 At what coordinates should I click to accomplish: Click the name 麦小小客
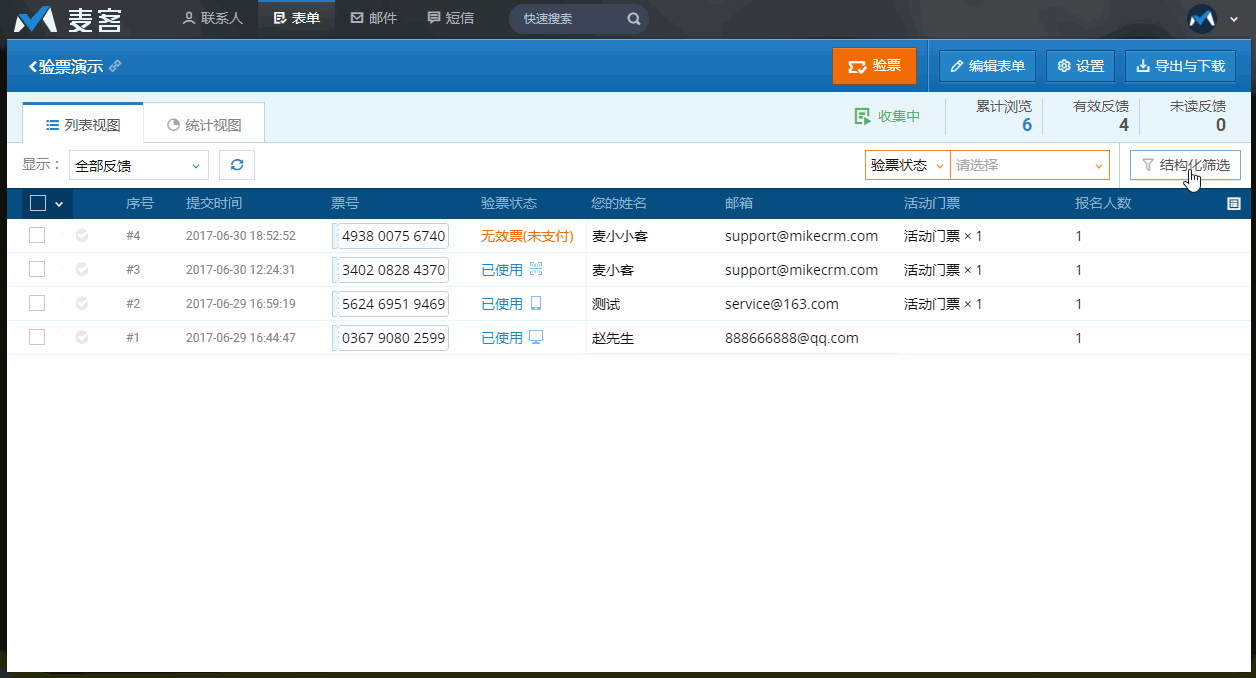(x=620, y=237)
